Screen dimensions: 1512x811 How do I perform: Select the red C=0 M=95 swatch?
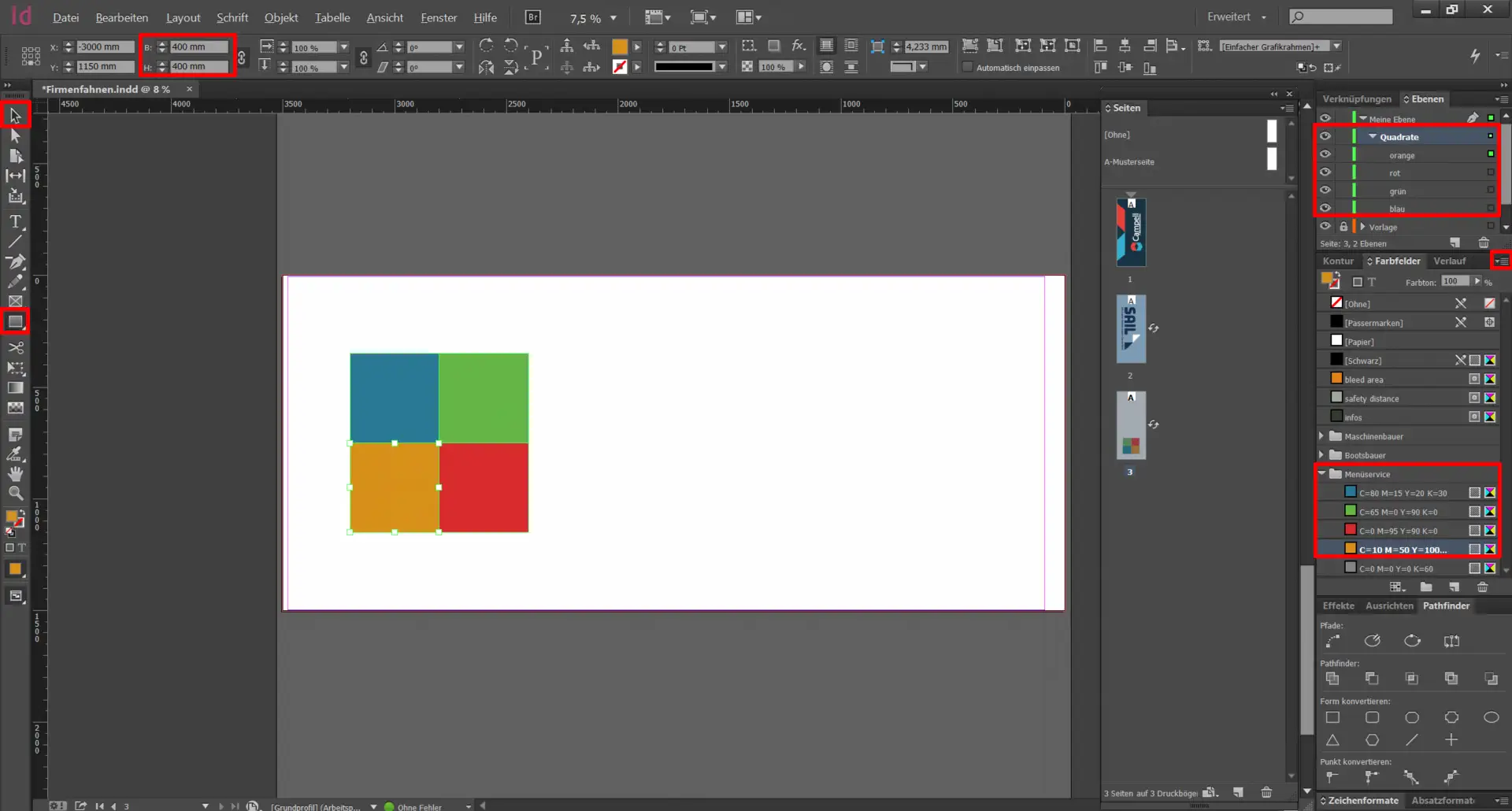coord(1397,531)
